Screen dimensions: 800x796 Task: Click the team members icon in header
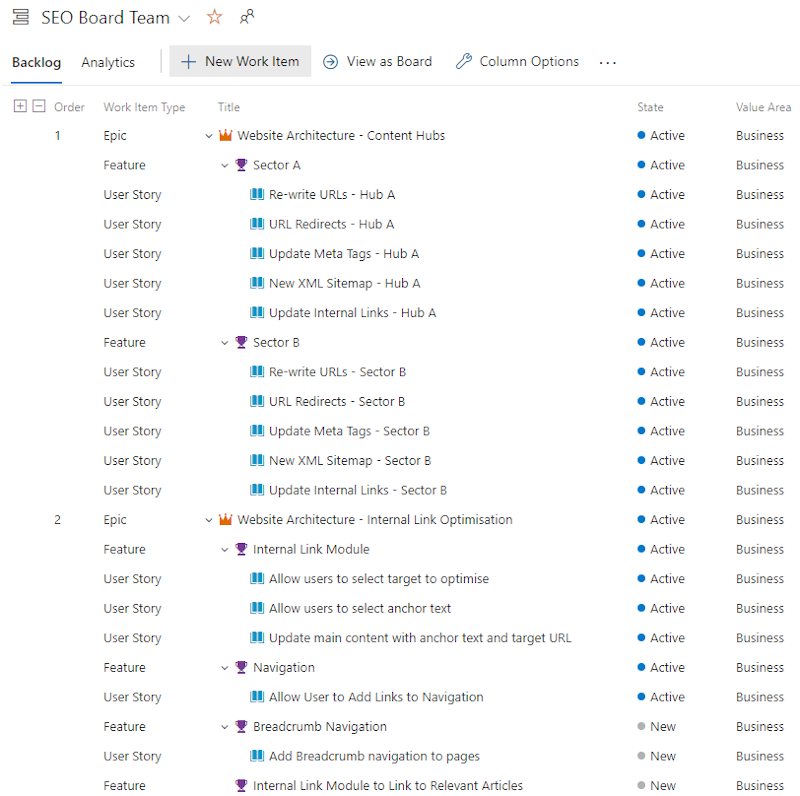(x=247, y=18)
